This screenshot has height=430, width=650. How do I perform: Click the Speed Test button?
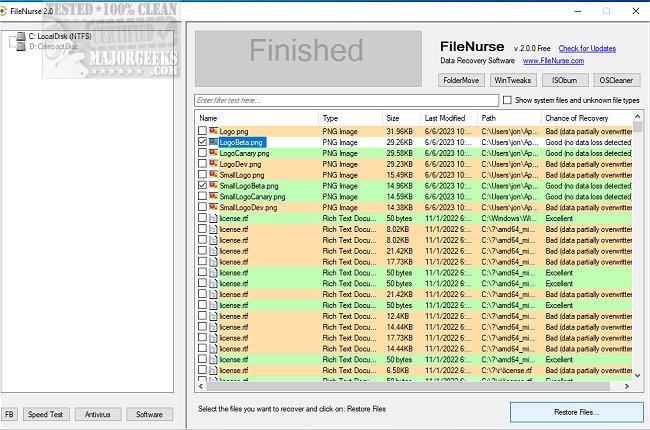[46, 414]
